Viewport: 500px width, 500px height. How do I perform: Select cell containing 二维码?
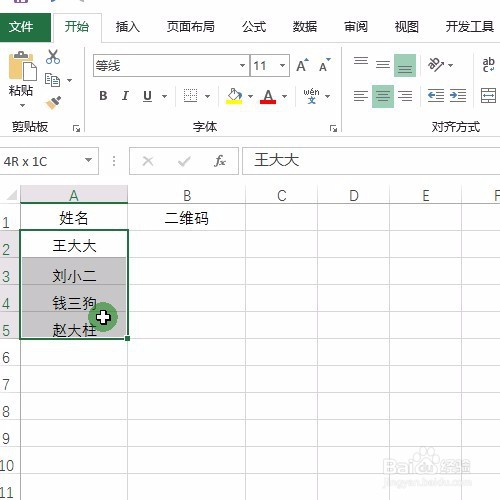186,217
